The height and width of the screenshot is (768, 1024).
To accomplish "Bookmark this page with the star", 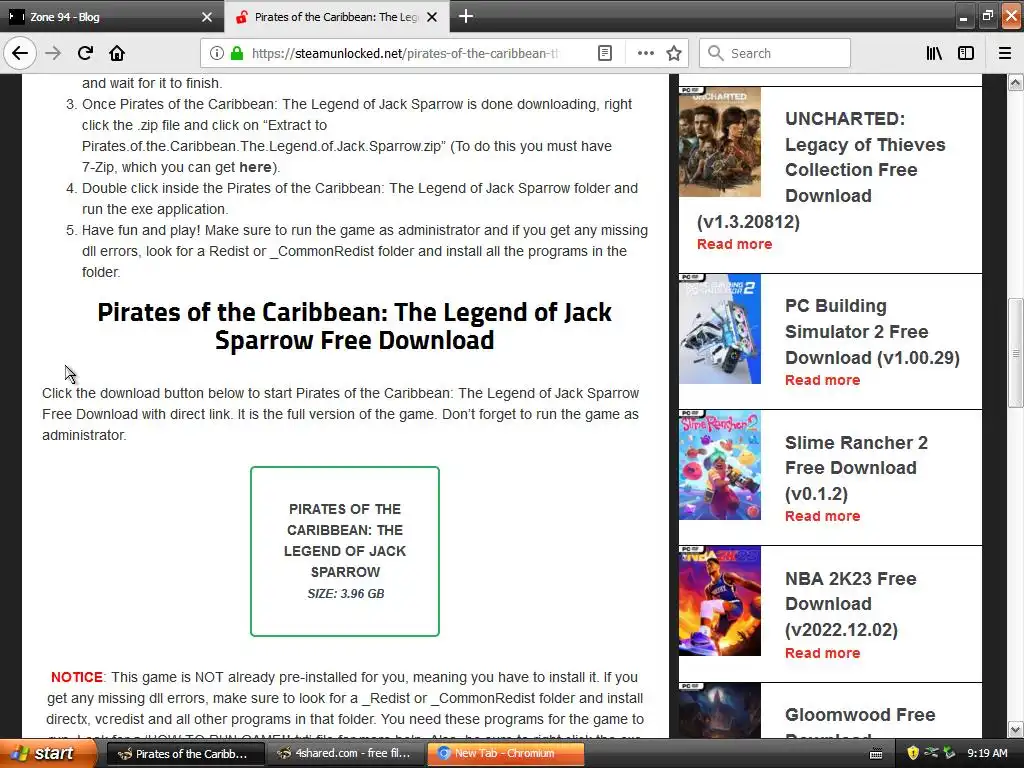I will tap(674, 53).
